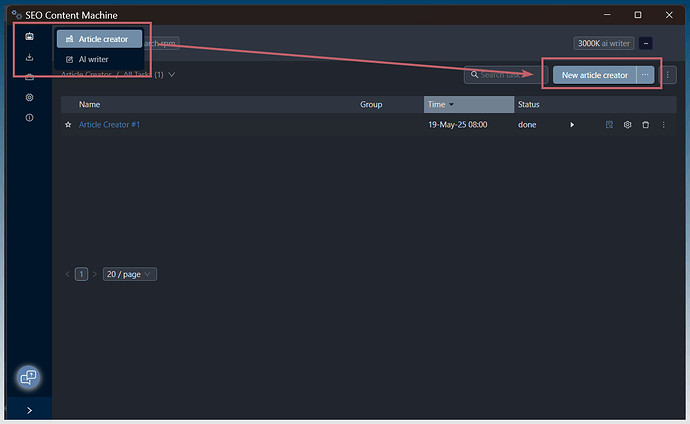690x424 pixels.
Task: Star the Article Creator #1 task
Action: click(68, 124)
